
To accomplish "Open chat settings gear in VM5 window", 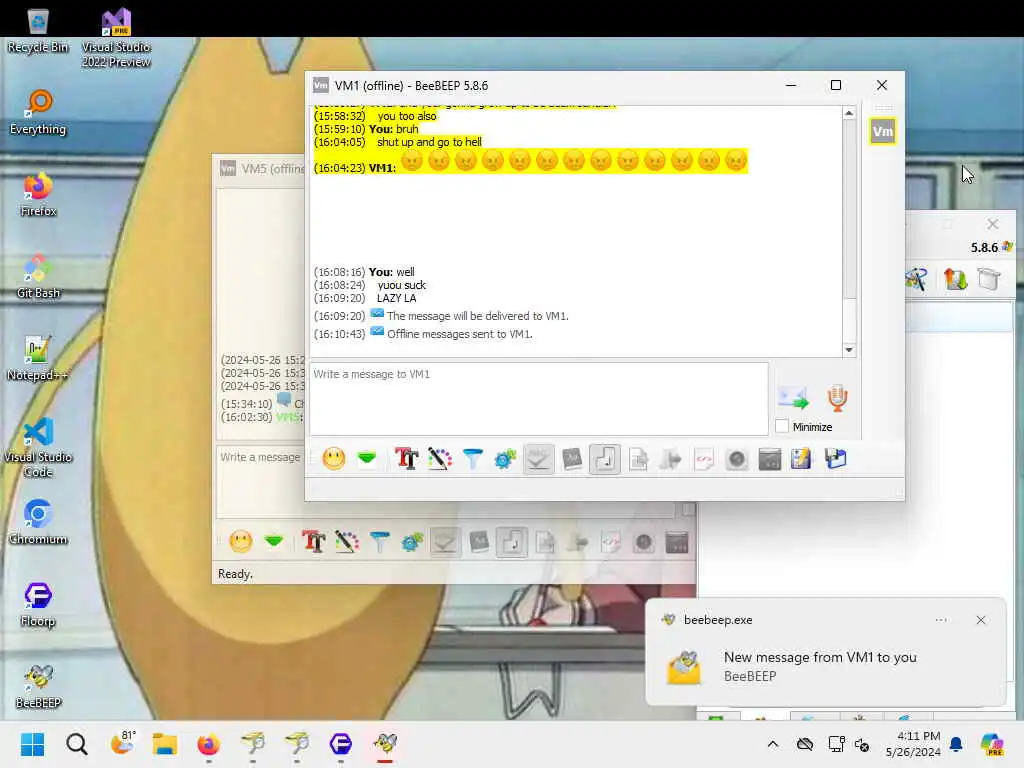I will click(x=412, y=541).
